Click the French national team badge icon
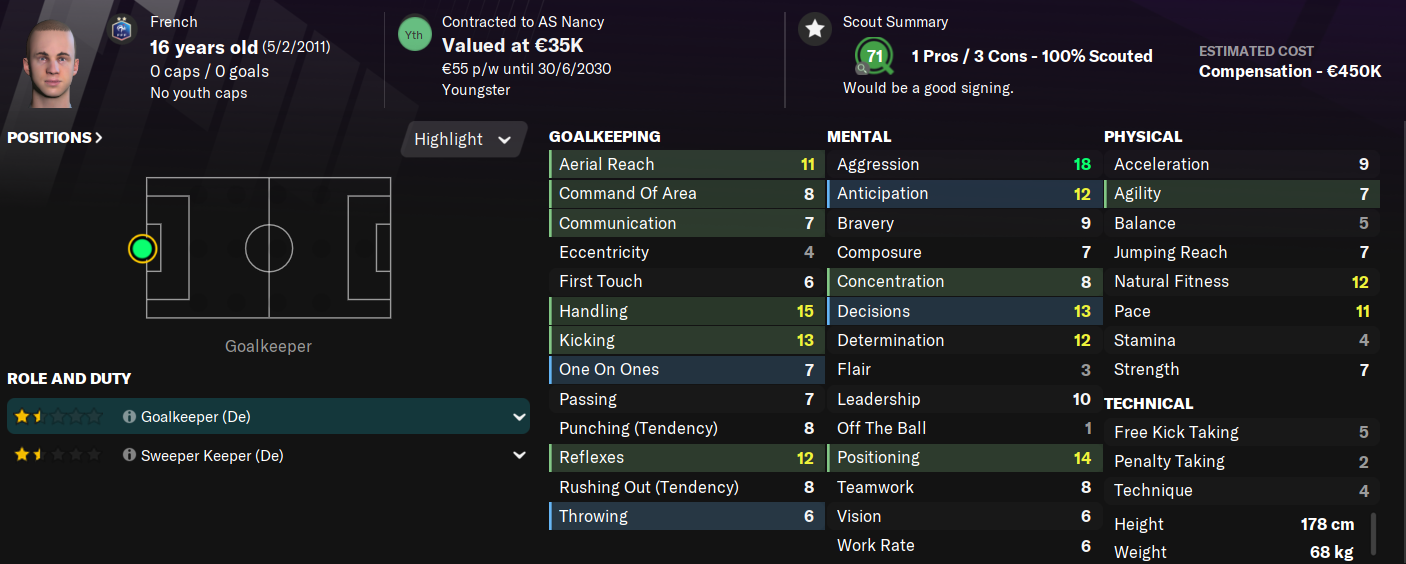Screen dimensions: 1406x564 tap(120, 30)
